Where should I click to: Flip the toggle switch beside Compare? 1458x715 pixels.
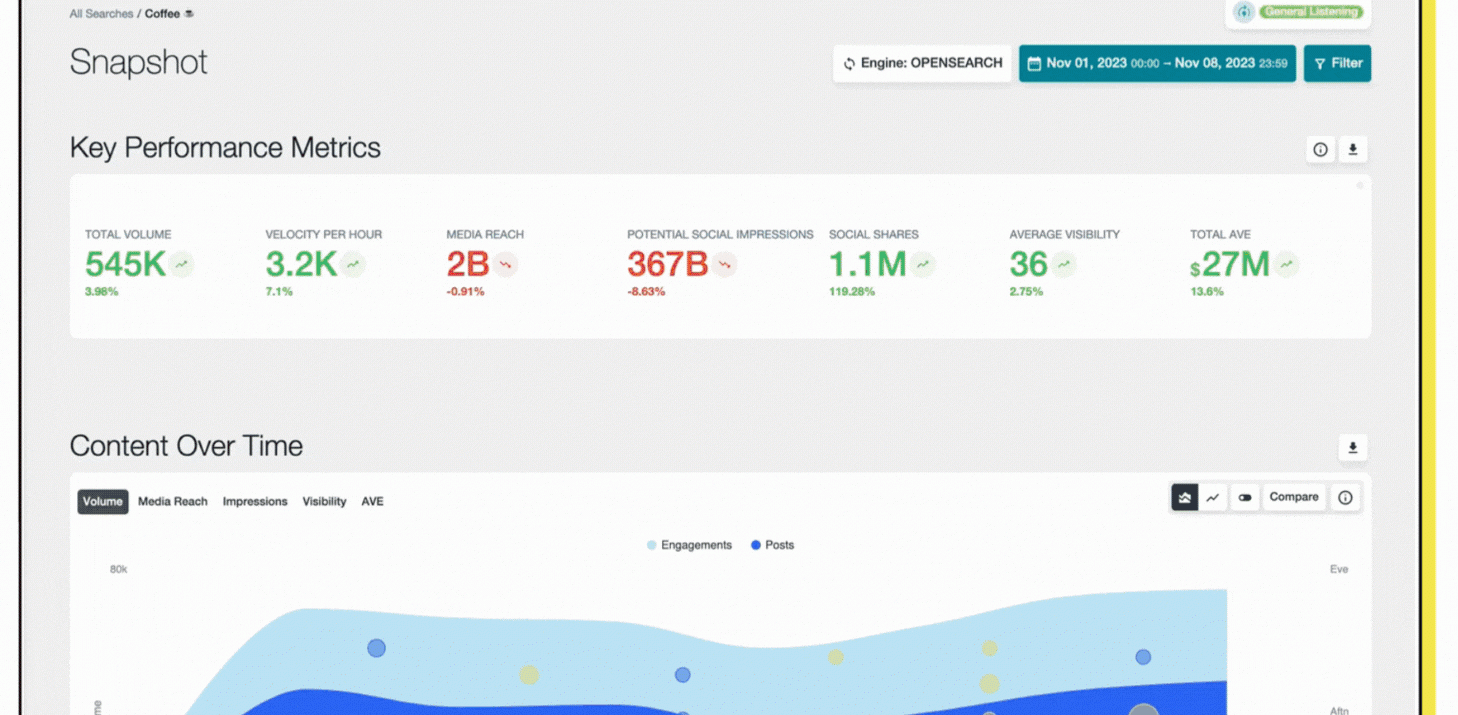1244,497
